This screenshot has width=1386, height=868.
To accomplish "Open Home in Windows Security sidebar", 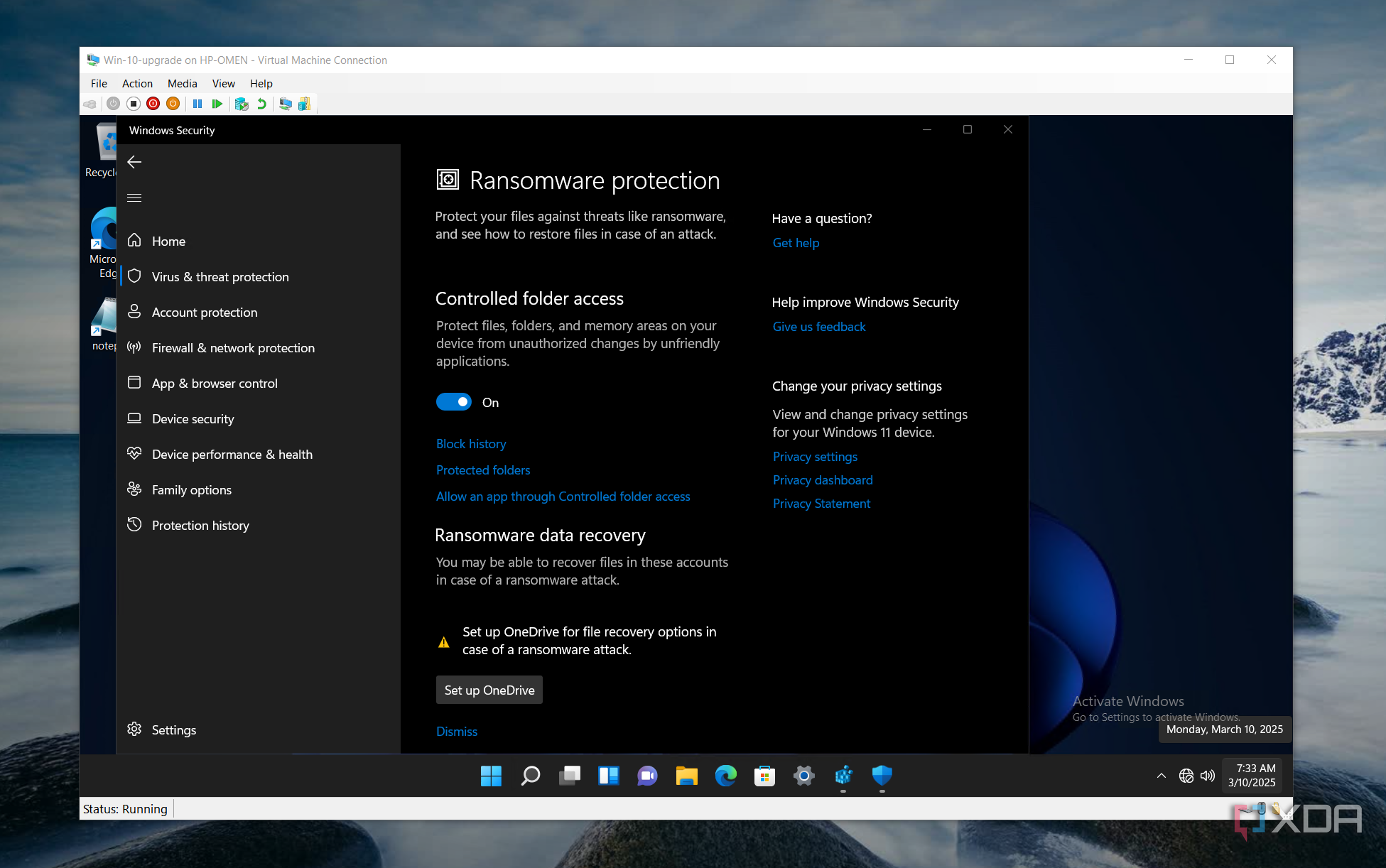I will tap(259, 241).
